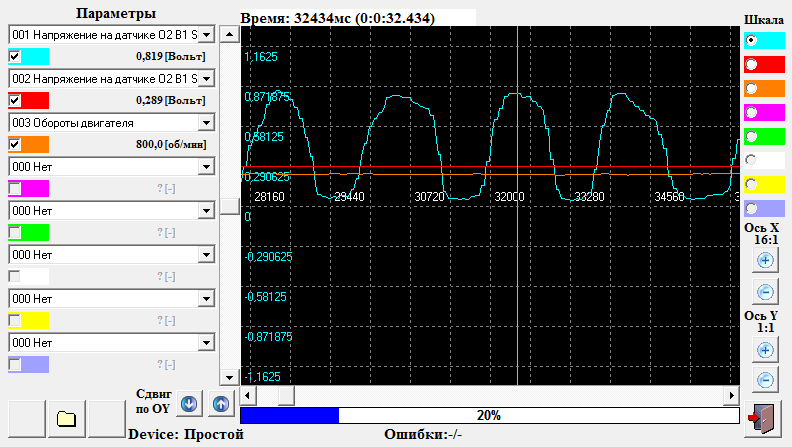Viewport: 792px width, 447px height.
Task: Uncheck the cyan parameter 001 checkbox
Action: pos(14,57)
